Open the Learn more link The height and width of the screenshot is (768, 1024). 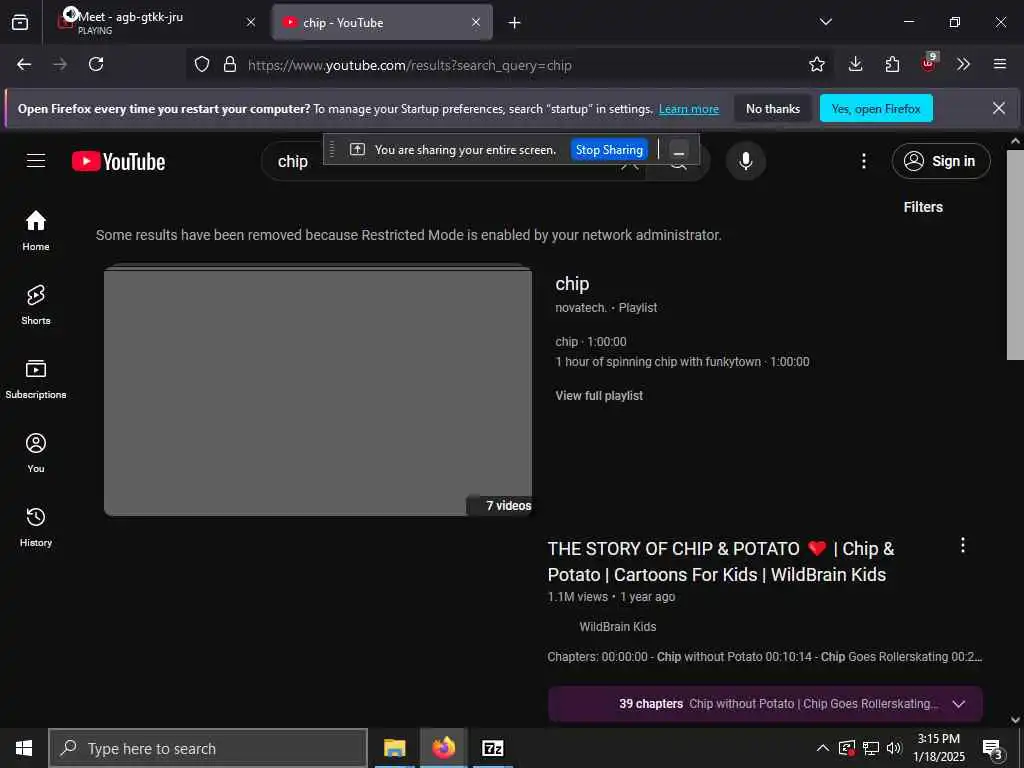pyautogui.click(x=688, y=109)
